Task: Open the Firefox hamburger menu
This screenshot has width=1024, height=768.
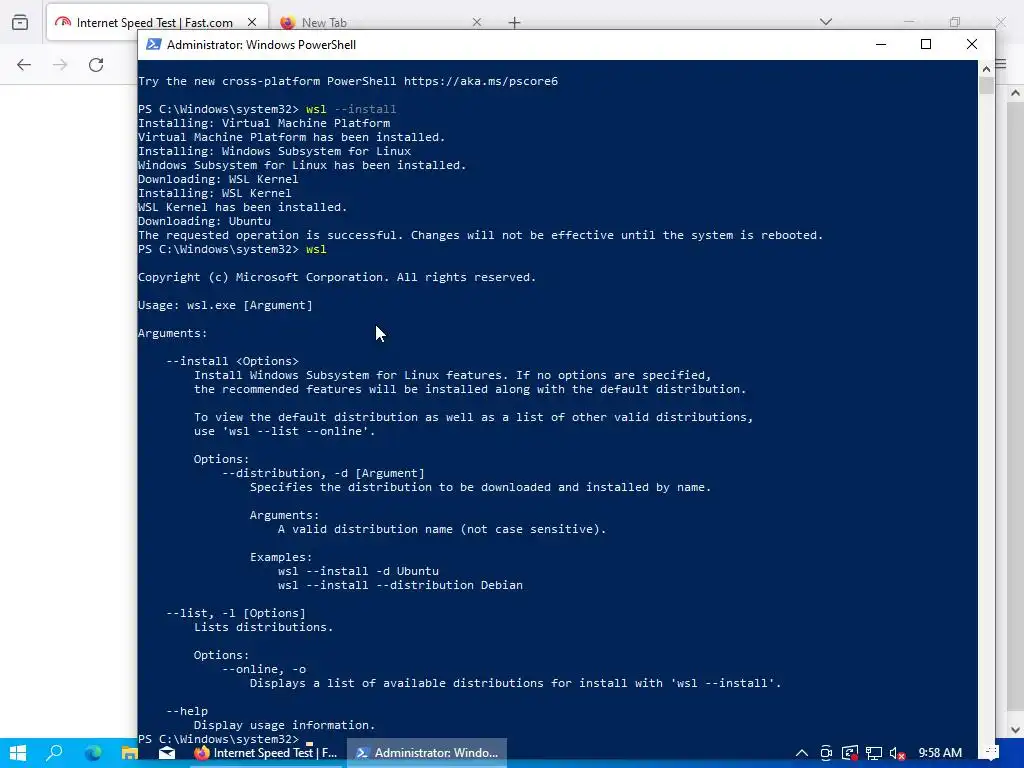Action: tap(1002, 65)
